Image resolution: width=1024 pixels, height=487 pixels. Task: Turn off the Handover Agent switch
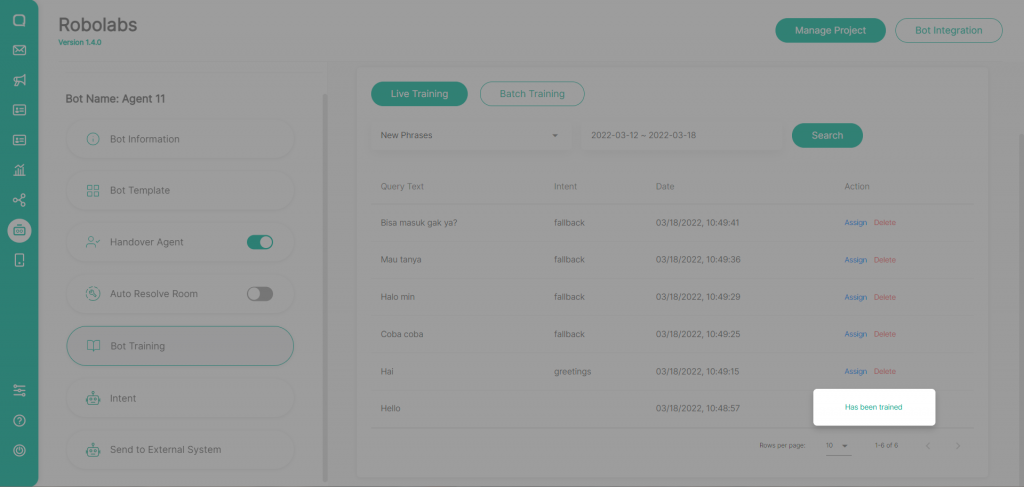[x=260, y=242]
